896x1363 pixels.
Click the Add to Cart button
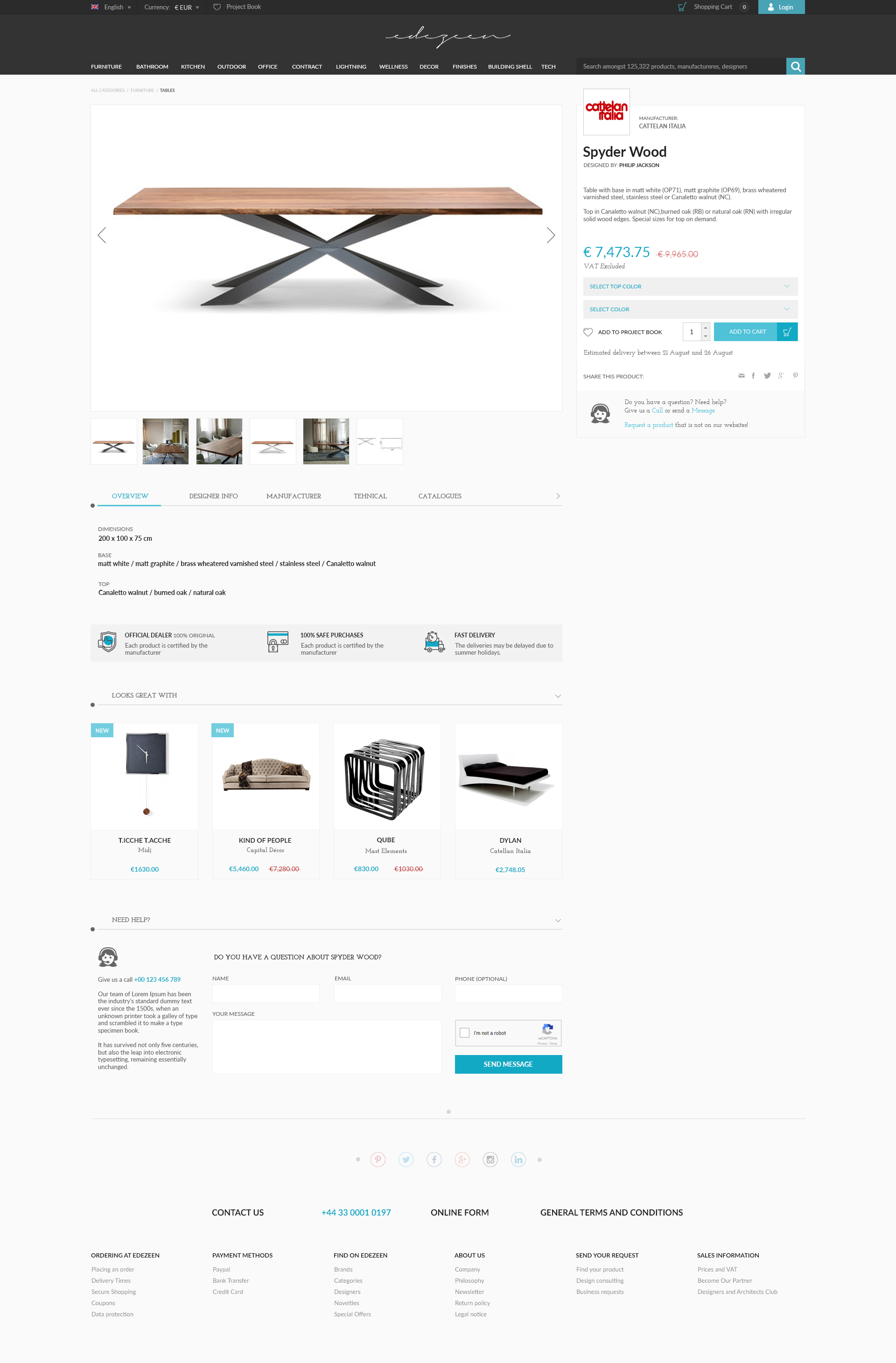point(756,332)
